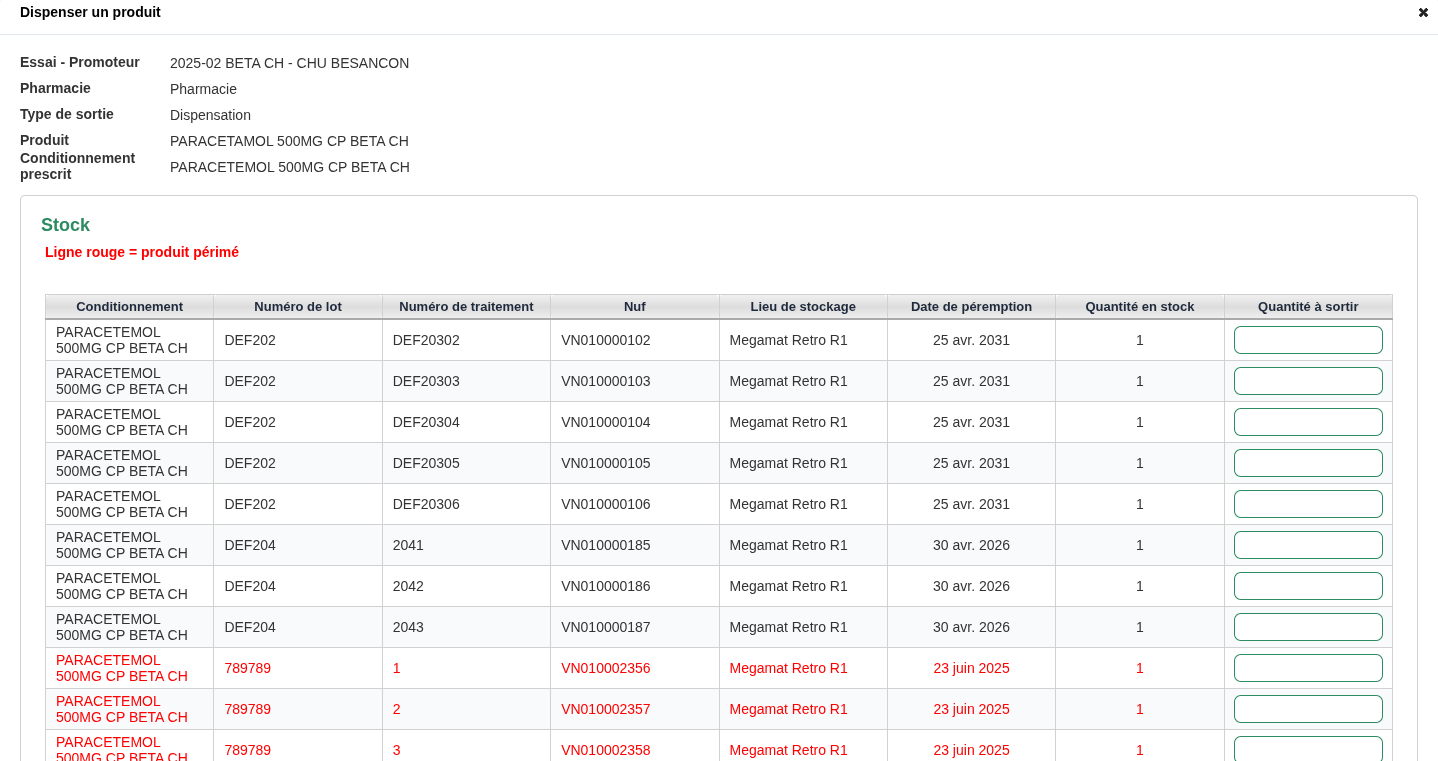Focus quantity input for treatment 2042

tap(1308, 586)
